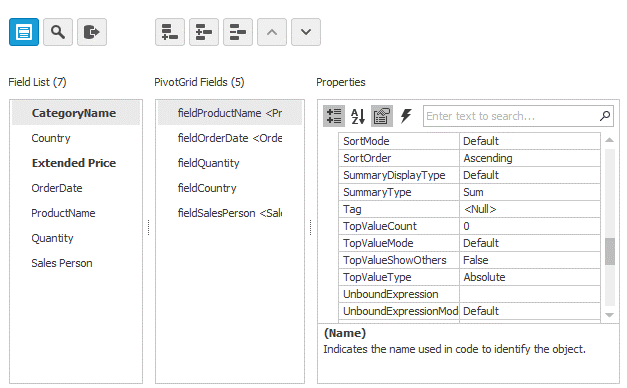Open the TopValueShowOthers value False

coord(530,260)
